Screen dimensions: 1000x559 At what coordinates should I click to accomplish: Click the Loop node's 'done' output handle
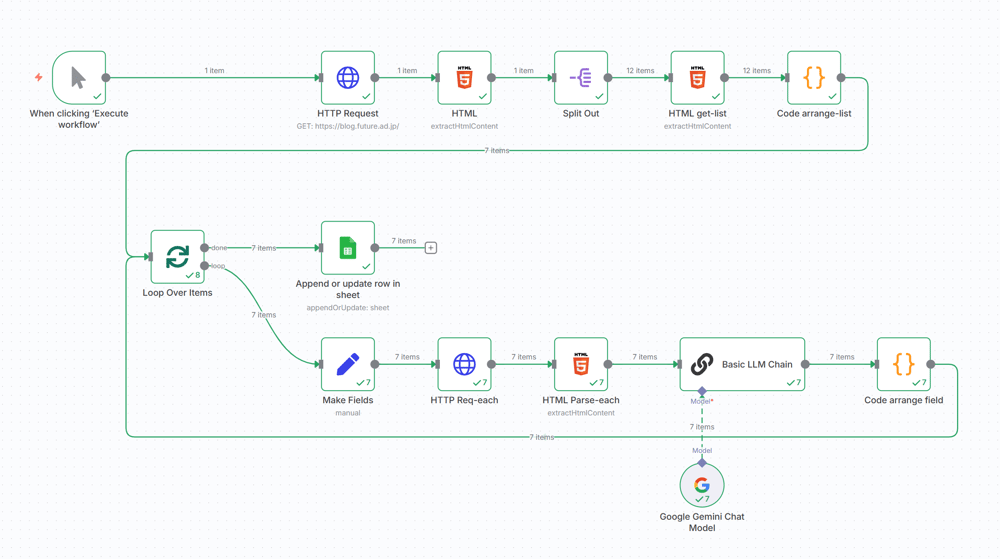pos(205,248)
